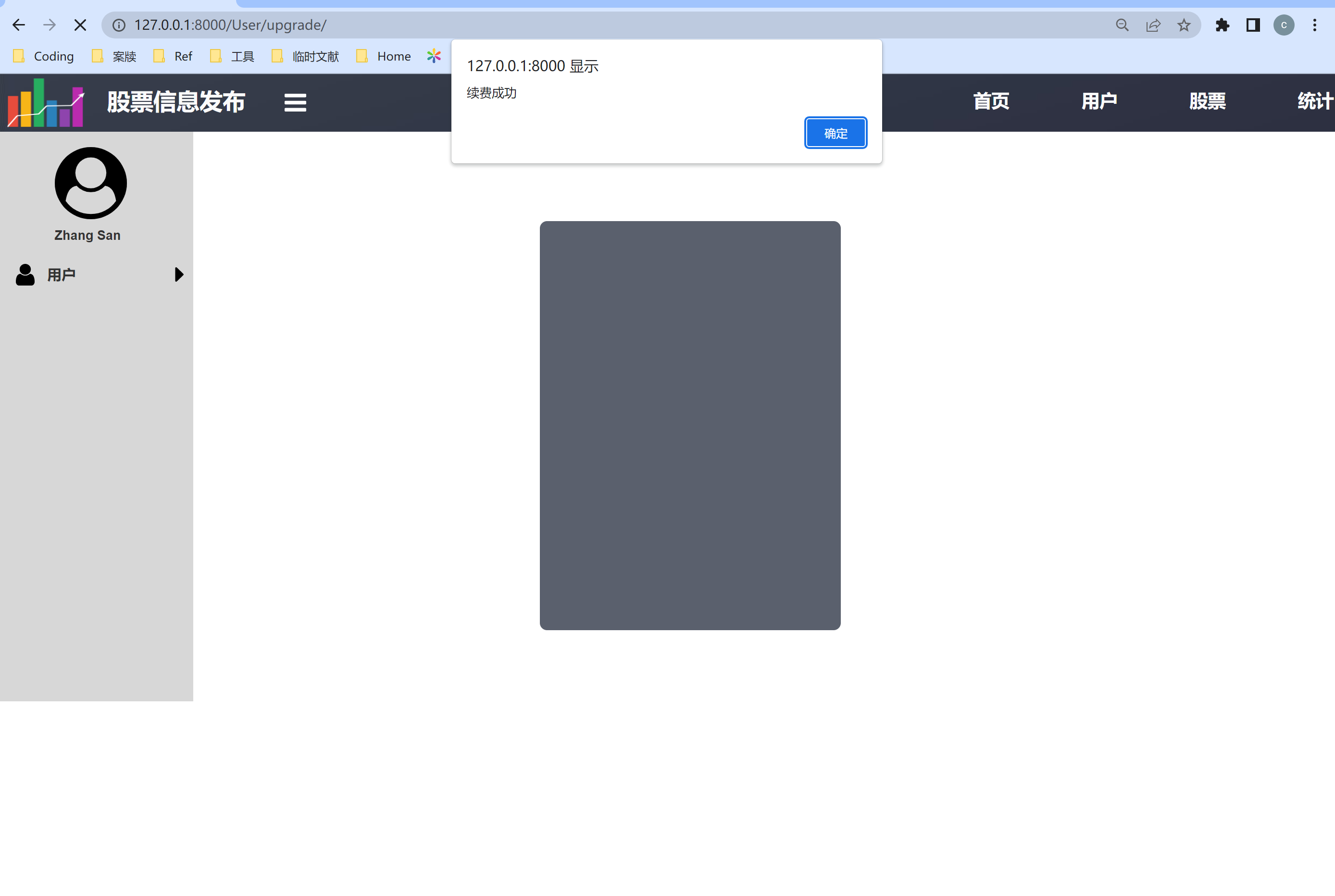Open the side panel icon in Chrome

(x=1253, y=25)
